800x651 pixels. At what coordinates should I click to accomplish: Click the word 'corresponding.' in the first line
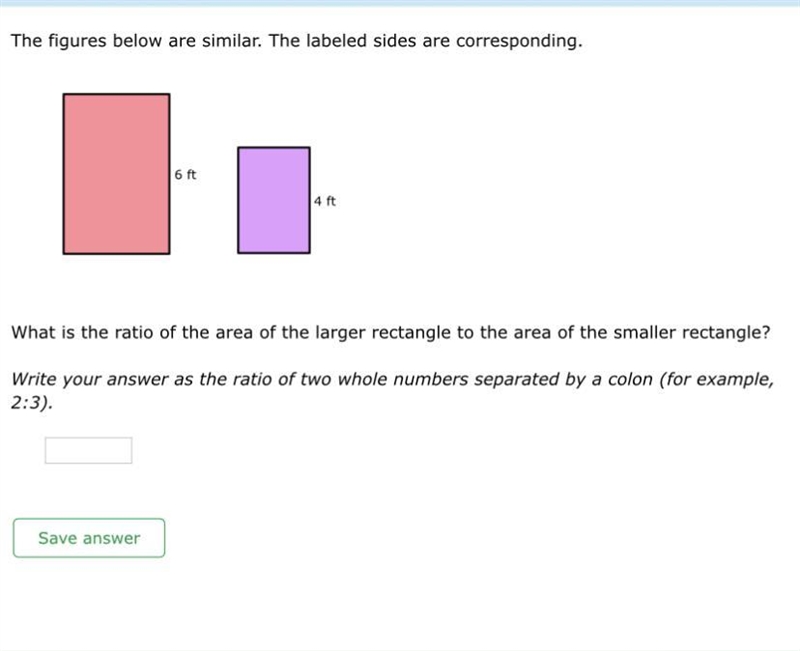point(519,41)
